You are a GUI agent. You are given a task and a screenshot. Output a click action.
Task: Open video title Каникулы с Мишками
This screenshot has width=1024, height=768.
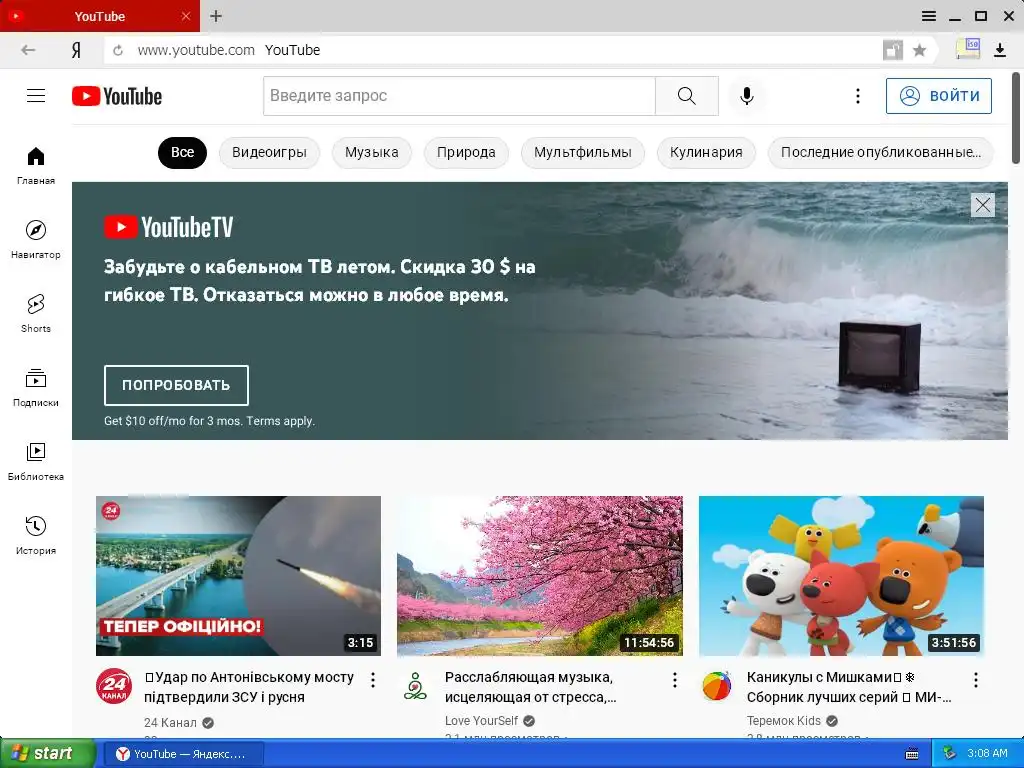849,687
